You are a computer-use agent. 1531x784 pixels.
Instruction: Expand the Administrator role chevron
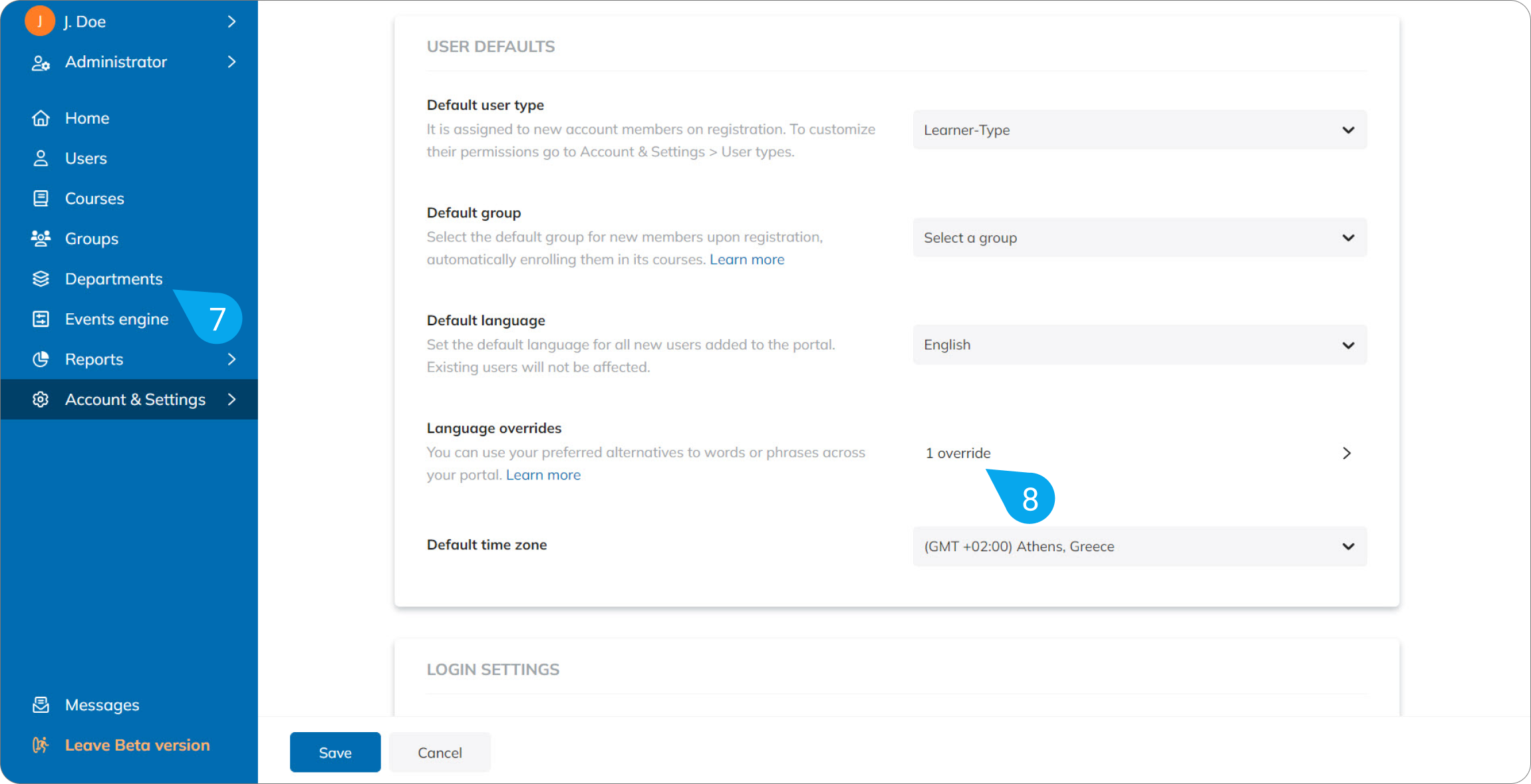coord(231,62)
